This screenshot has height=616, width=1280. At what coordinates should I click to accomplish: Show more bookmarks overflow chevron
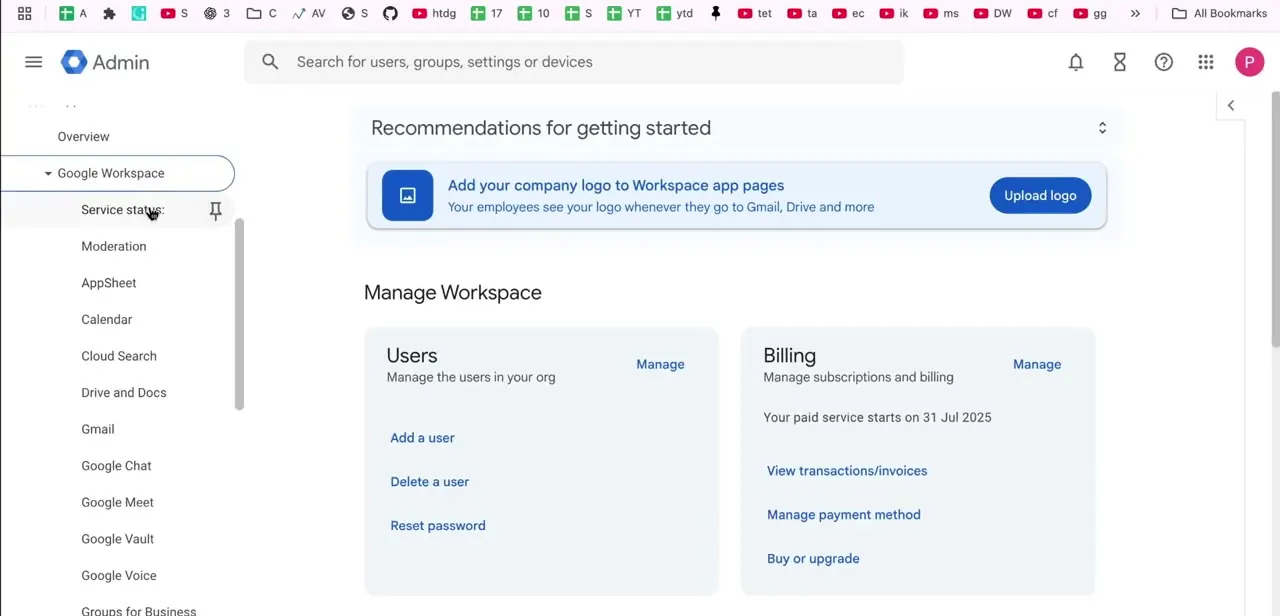tap(1135, 13)
